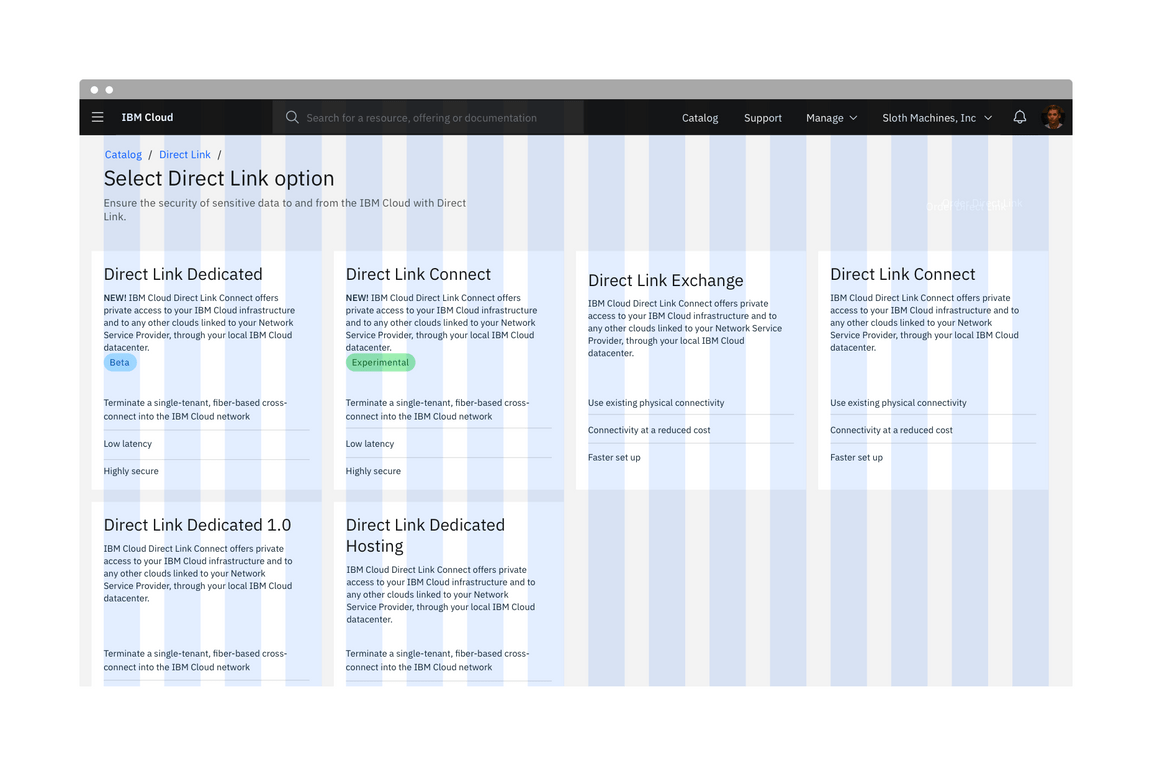Select the Experimental Direct Link Connect card title
The image size is (1152, 767).
click(x=418, y=274)
